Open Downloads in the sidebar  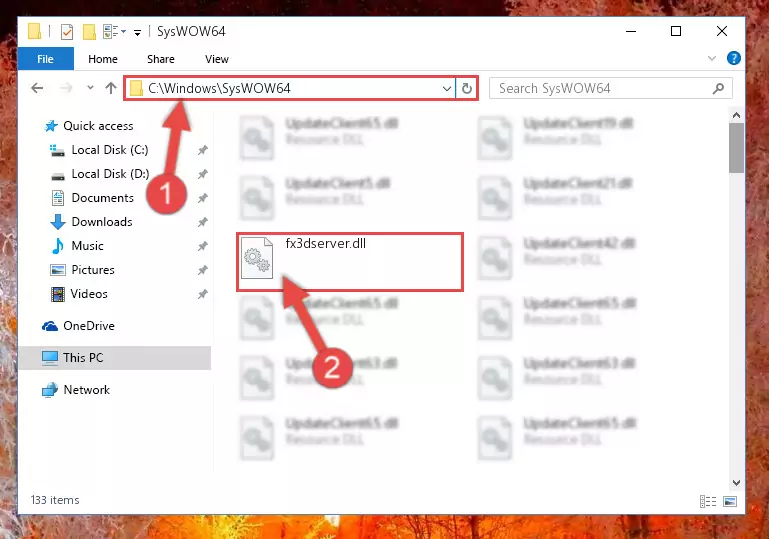(91, 222)
